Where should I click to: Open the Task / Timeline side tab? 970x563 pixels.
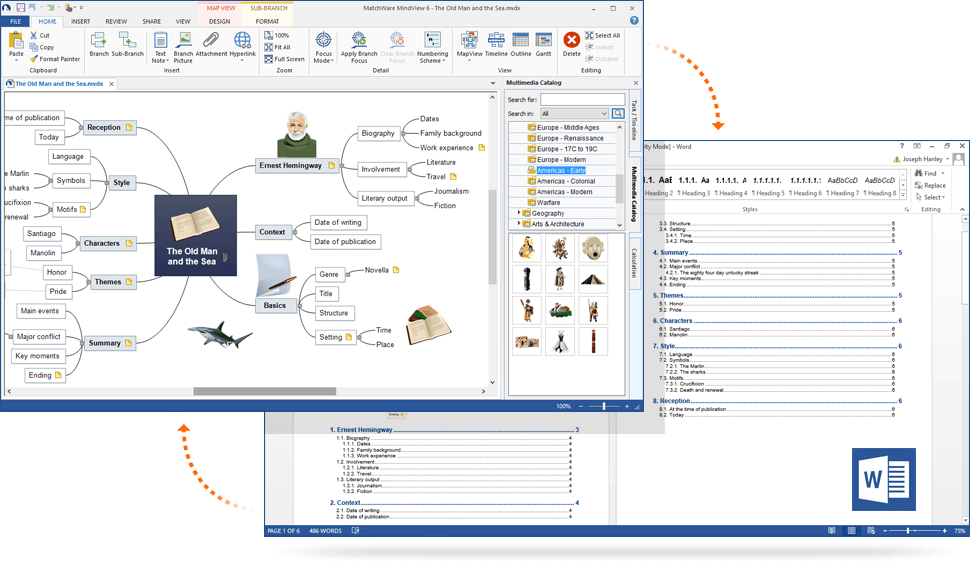pos(634,120)
